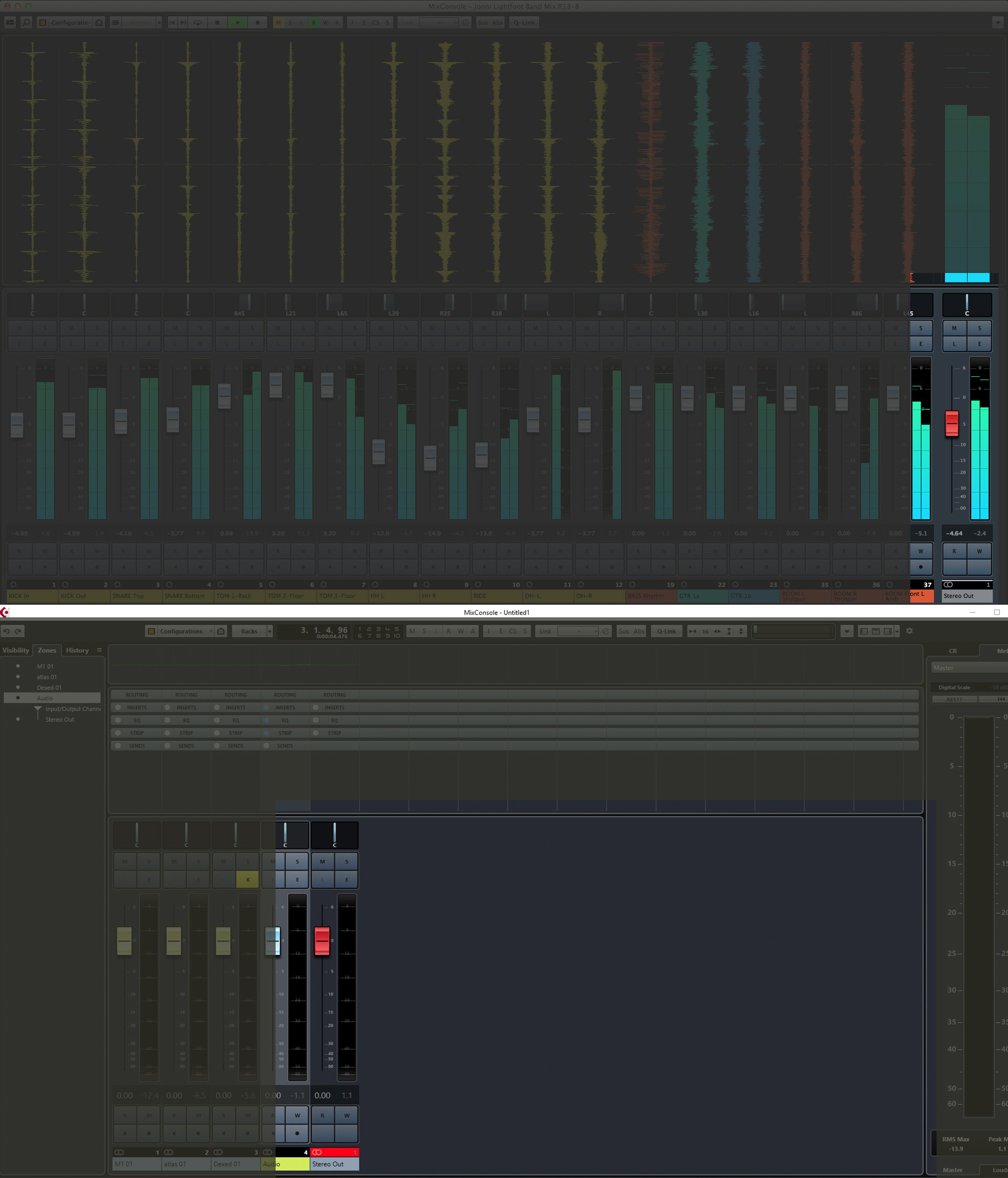Toggle visibility dot for M1 01 channel
1008x1178 pixels.
point(18,666)
